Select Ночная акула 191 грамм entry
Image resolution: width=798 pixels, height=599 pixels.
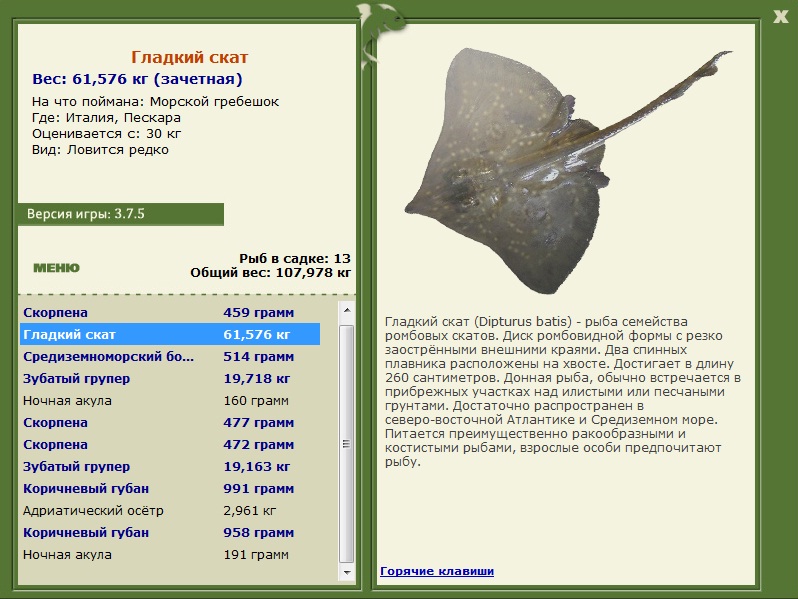coord(170,554)
